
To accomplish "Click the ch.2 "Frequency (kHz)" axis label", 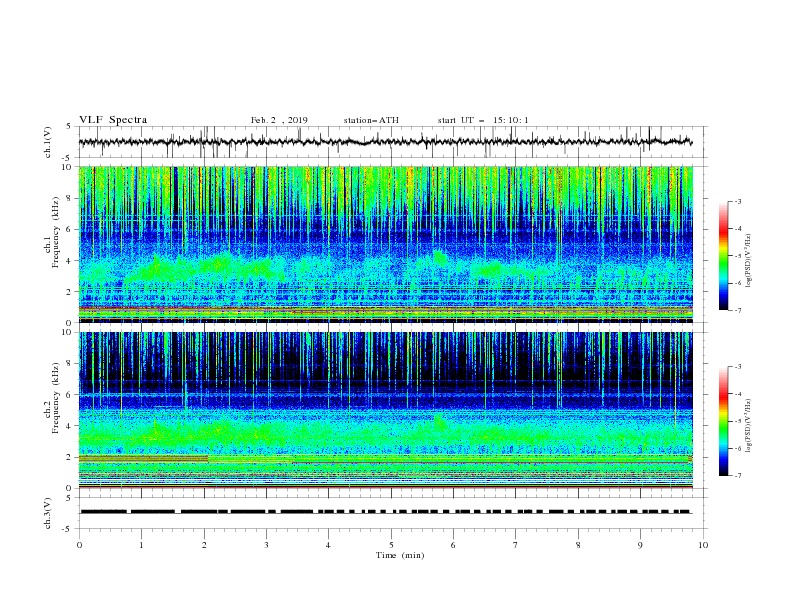I will [56, 398].
